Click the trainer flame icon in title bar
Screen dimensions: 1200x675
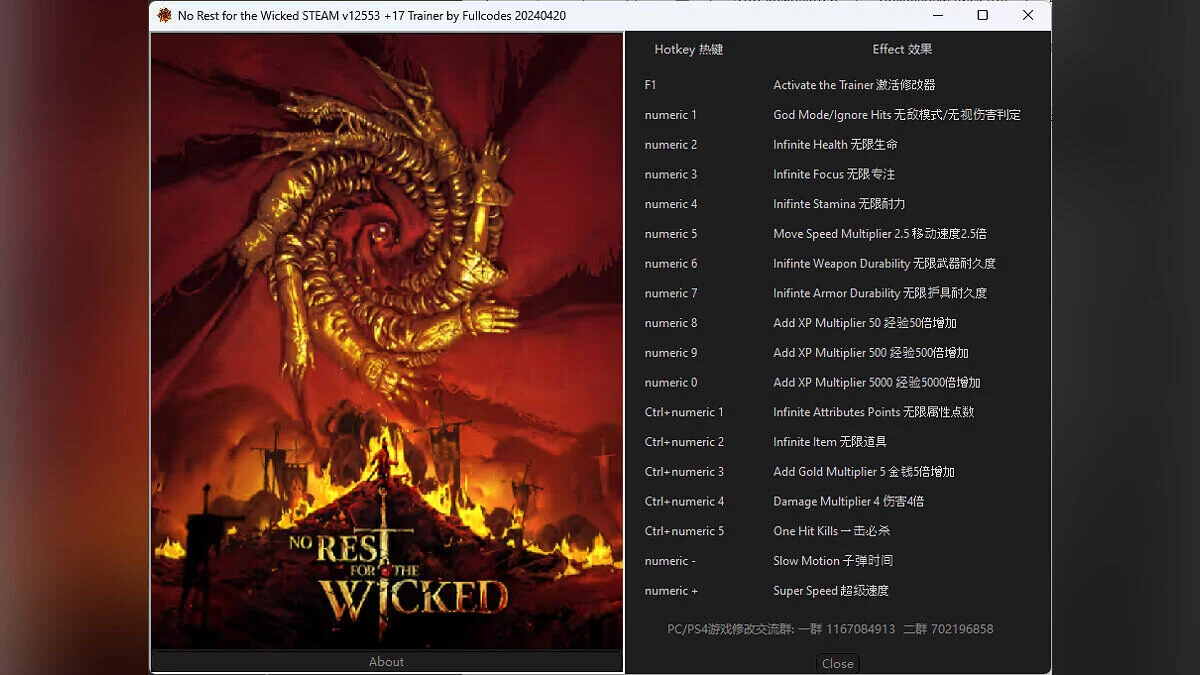click(x=162, y=16)
